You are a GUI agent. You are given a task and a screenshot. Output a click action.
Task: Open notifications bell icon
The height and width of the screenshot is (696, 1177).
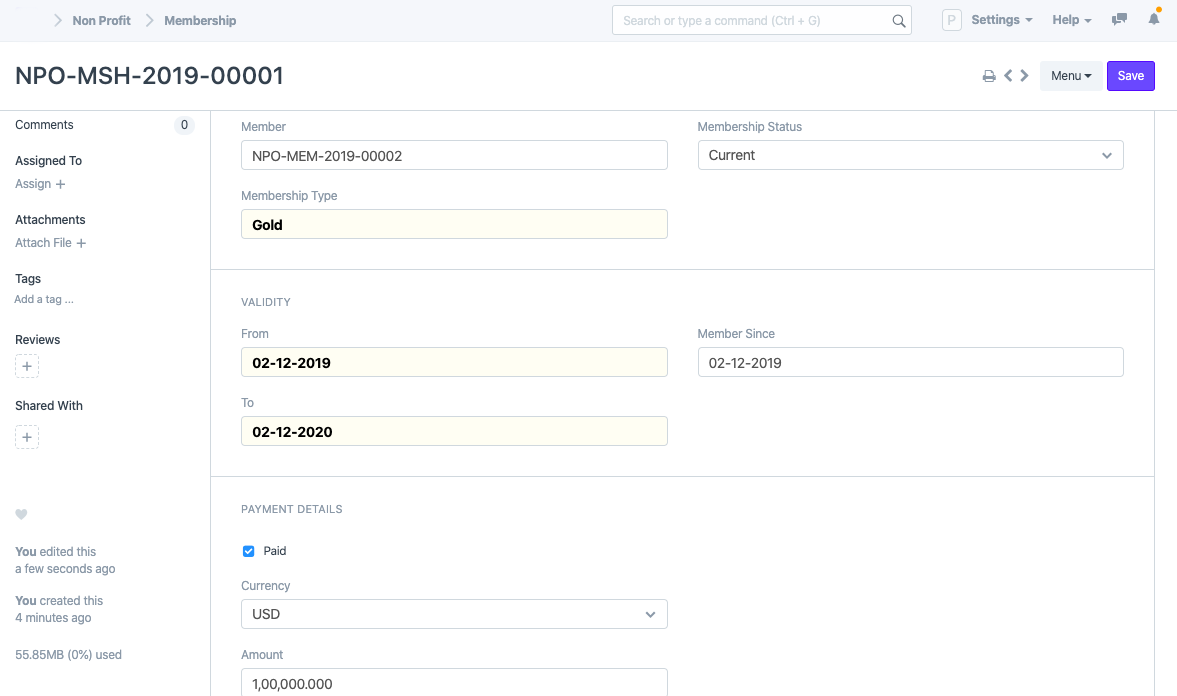(1154, 20)
